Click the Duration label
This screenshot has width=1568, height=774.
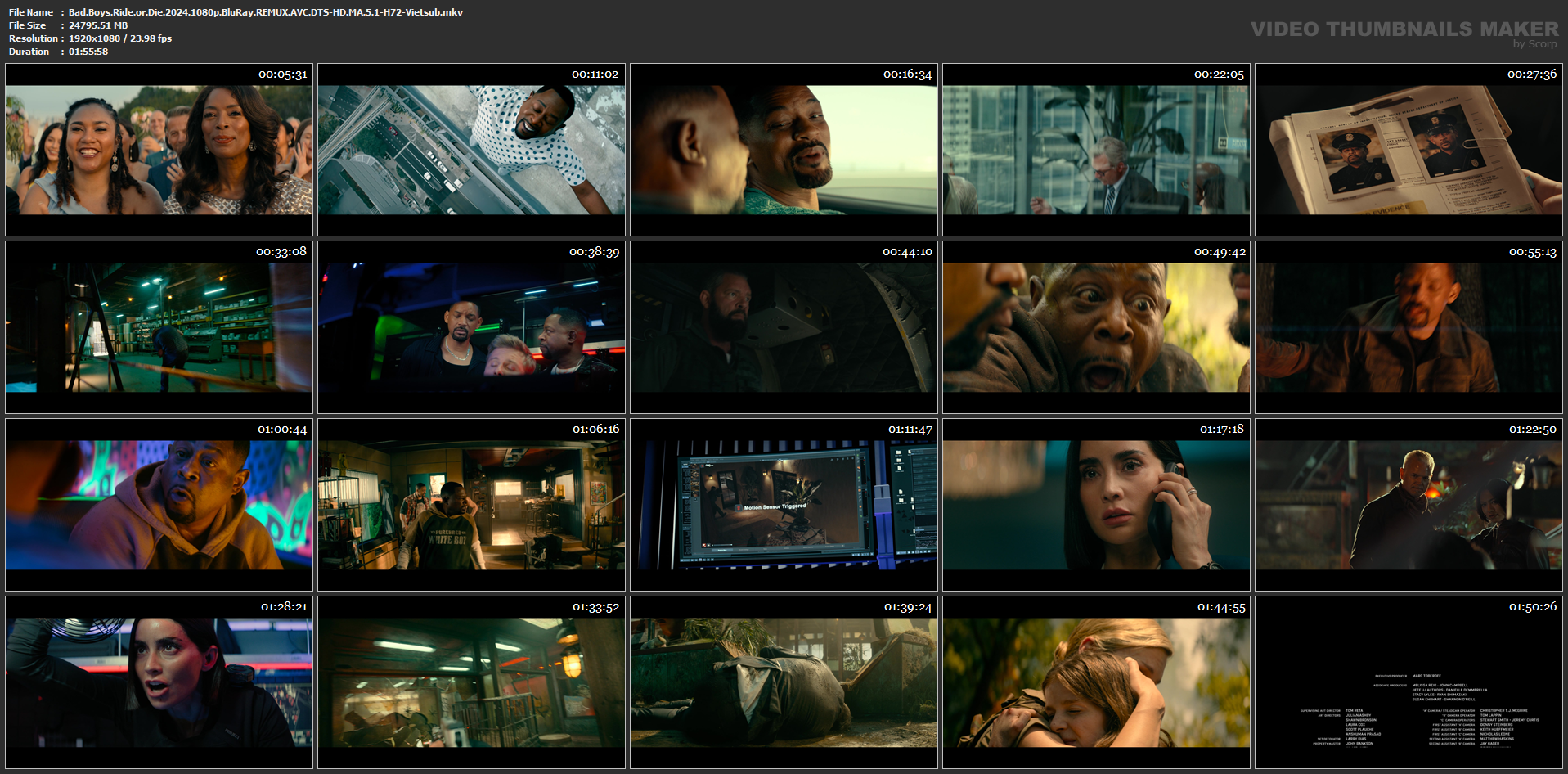coord(29,52)
